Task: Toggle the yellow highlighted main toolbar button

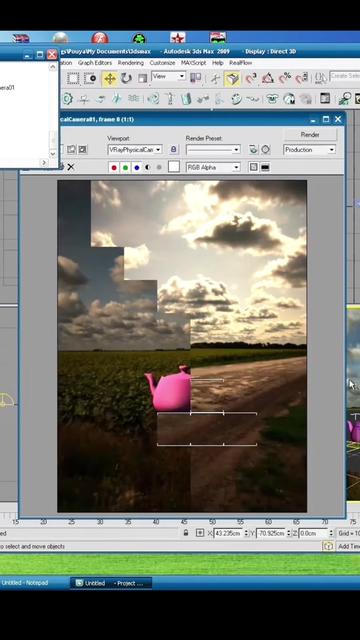Action: pos(232,78)
